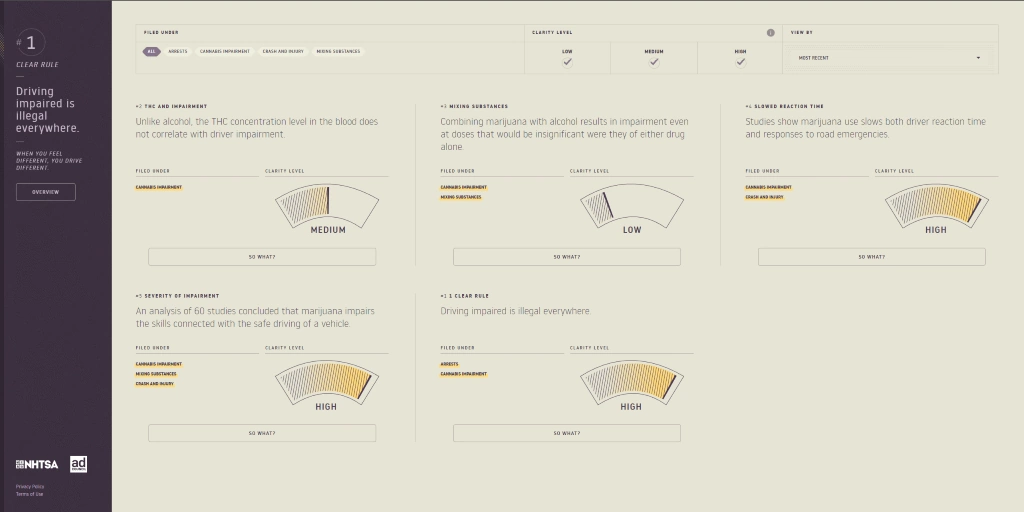1024x512 pixels.
Task: Select the Mixing Substances filter tag
Action: 338,51
